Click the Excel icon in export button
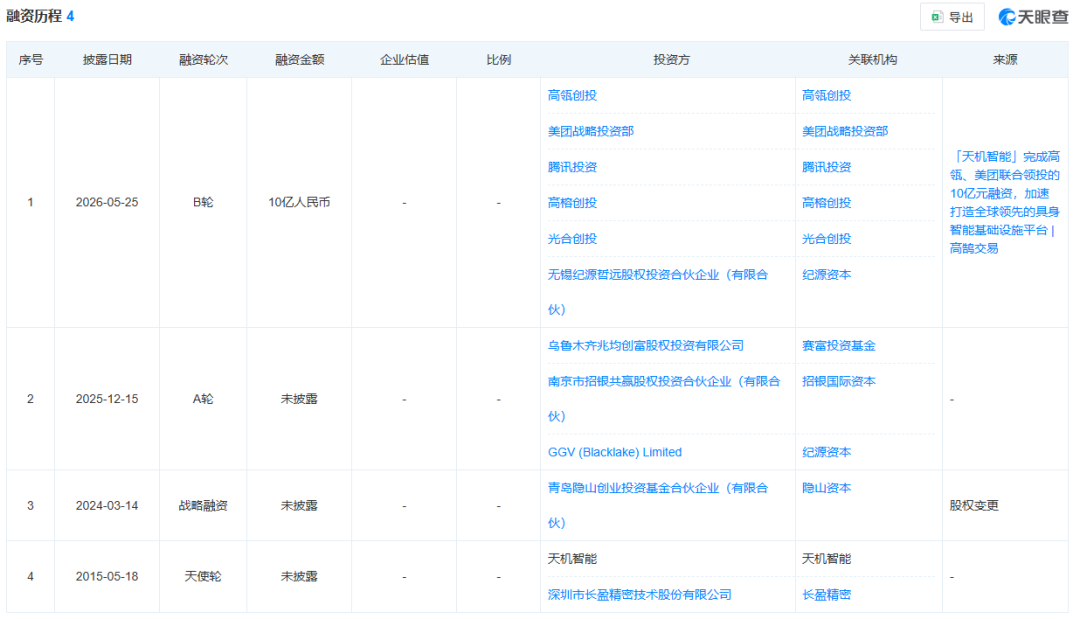The width and height of the screenshot is (1080, 619). (937, 17)
